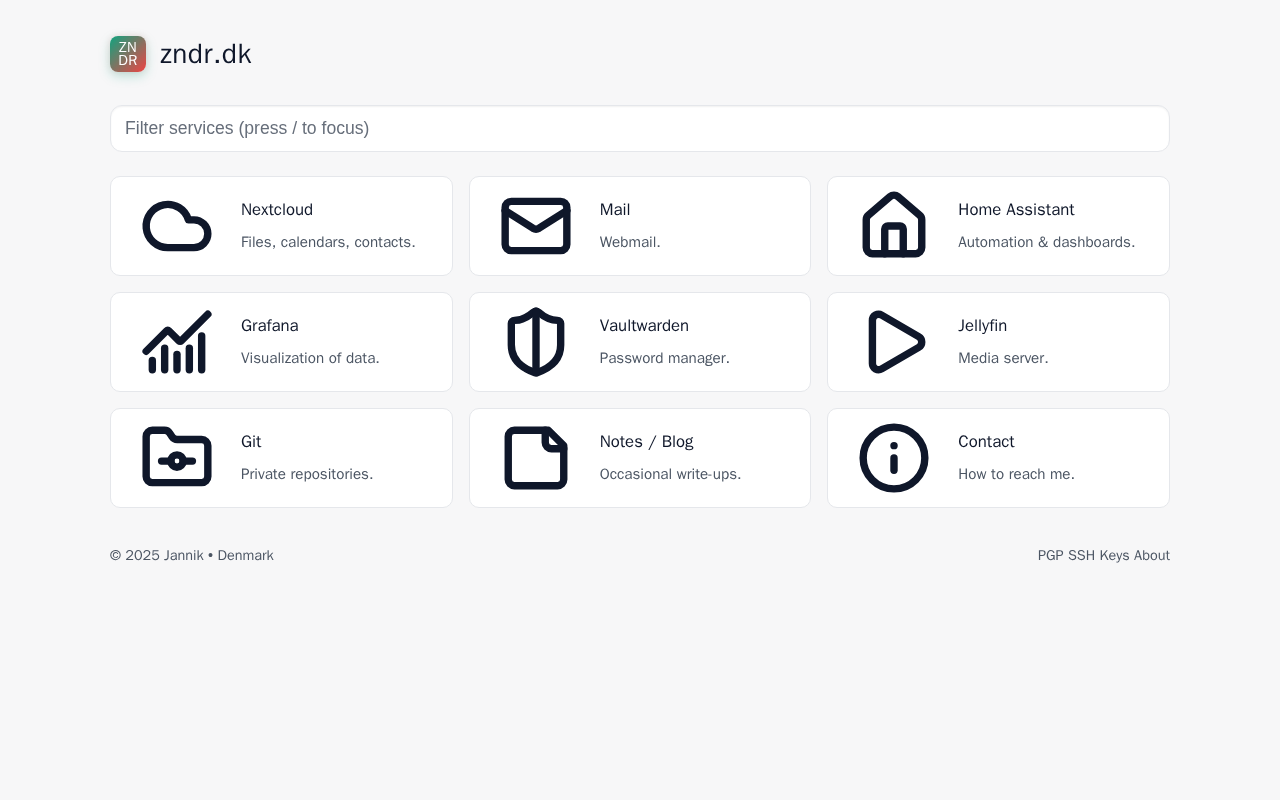This screenshot has height=800, width=1280.
Task: Go to the zndr.dk site title
Action: click(x=206, y=54)
